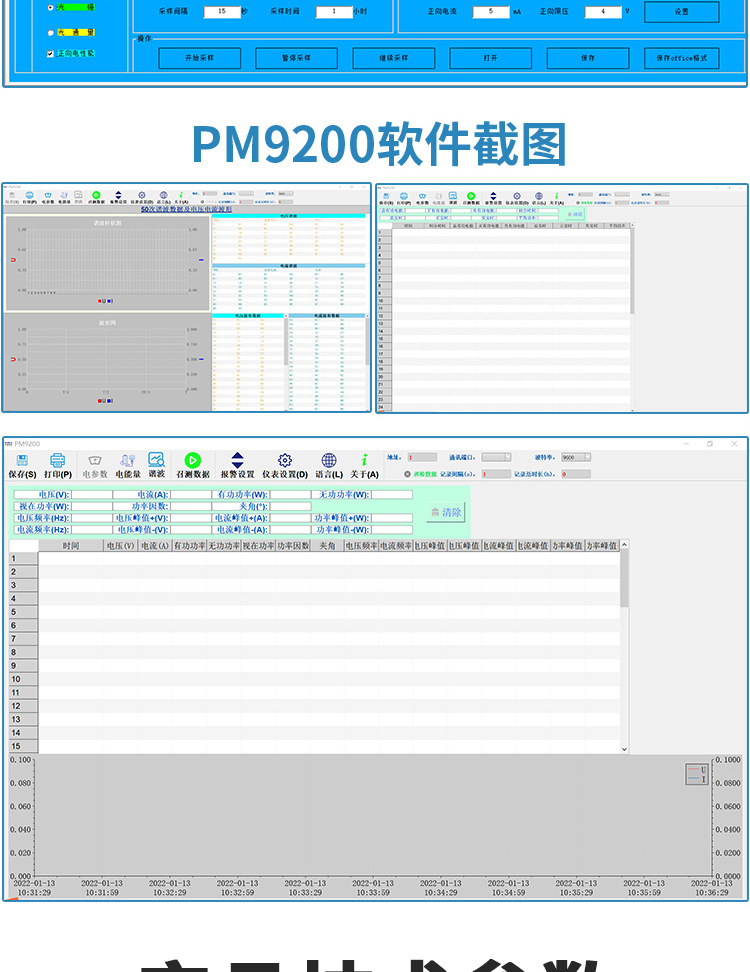Click the 地址 input field in main window
Image resolution: width=750 pixels, height=972 pixels.
click(422, 457)
